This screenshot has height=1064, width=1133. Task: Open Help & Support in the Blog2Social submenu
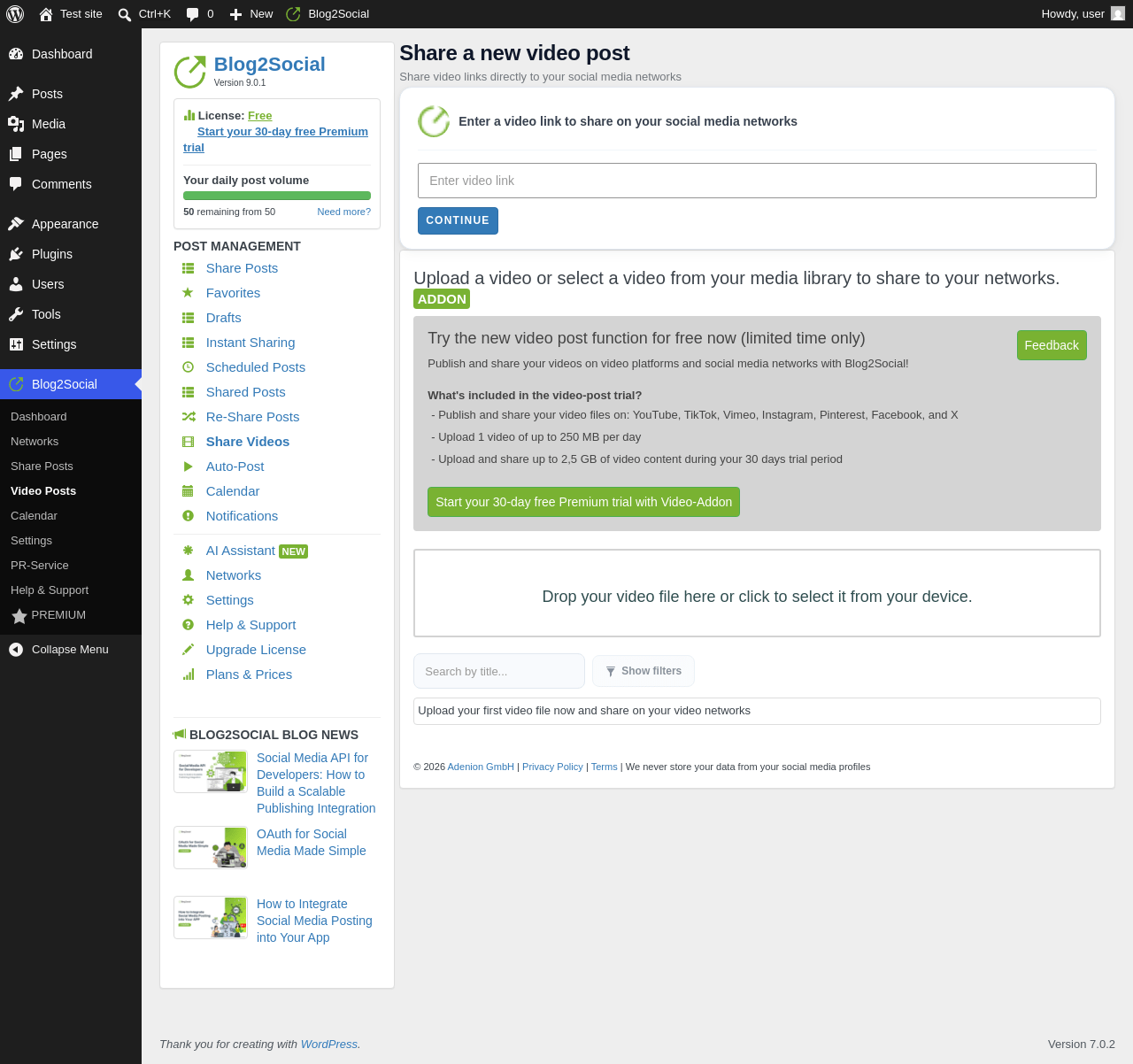tap(50, 590)
